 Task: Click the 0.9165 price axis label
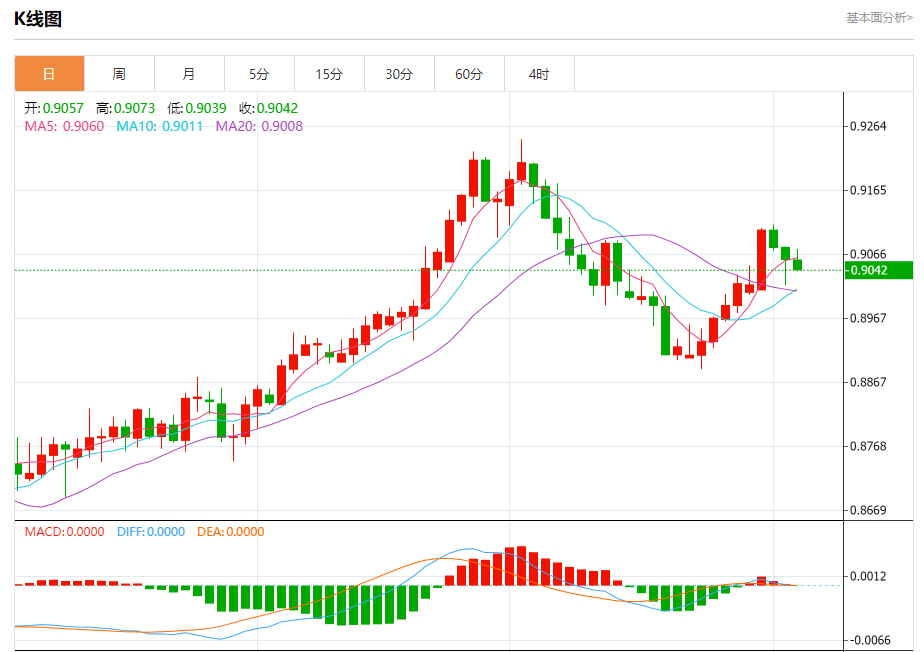[868, 190]
